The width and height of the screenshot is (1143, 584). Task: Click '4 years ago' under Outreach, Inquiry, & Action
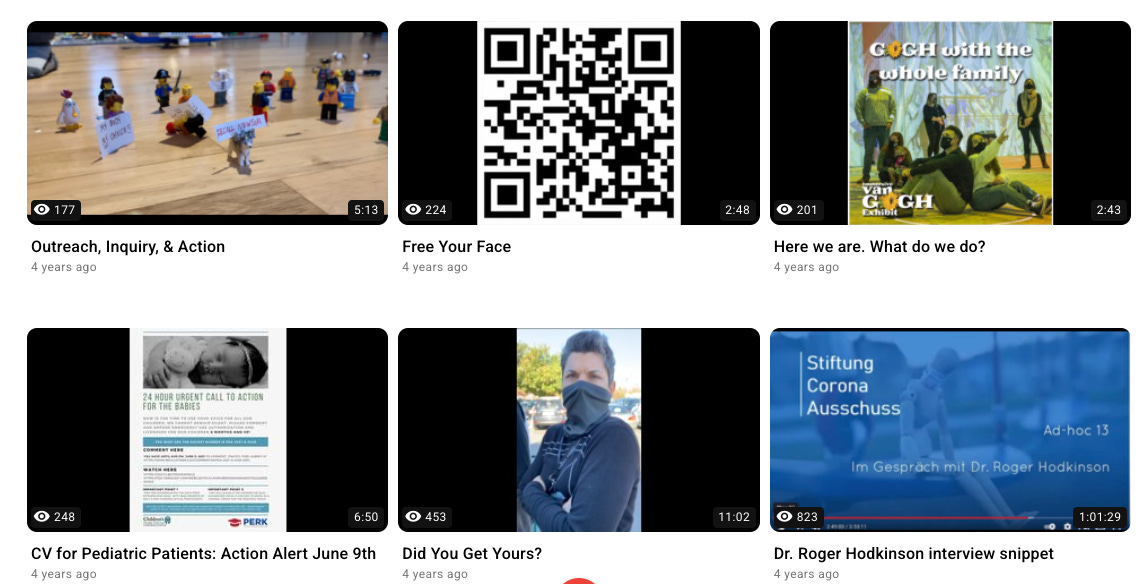(63, 267)
